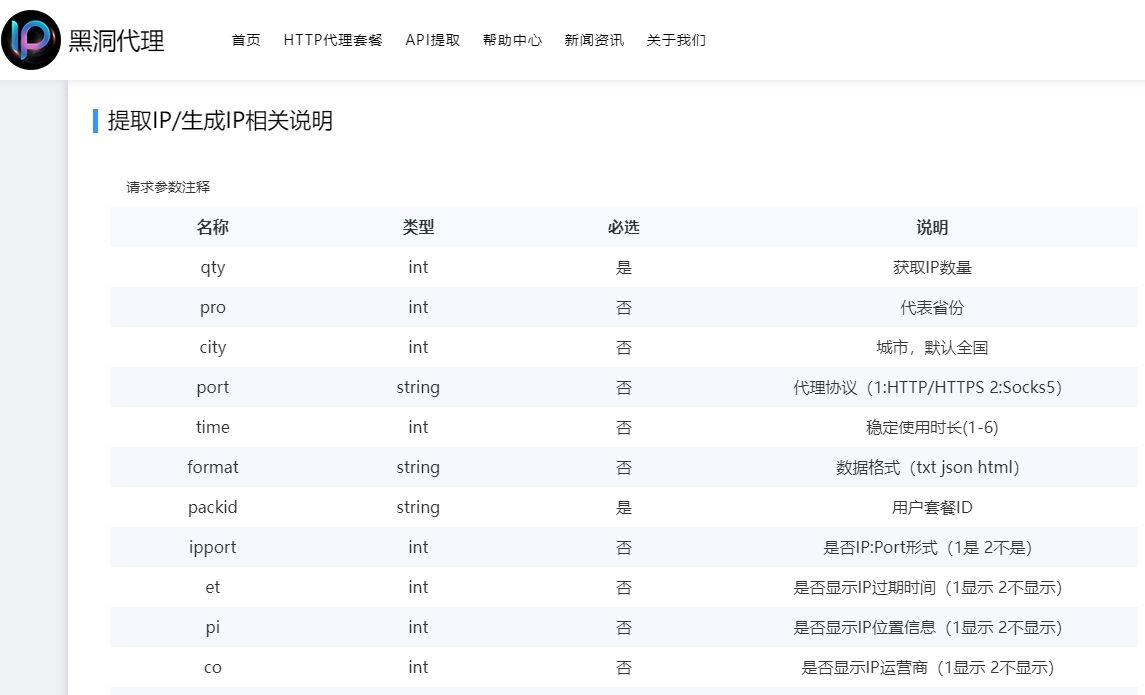
Task: Select the 新闻资讯 navigation link
Action: pos(594,40)
